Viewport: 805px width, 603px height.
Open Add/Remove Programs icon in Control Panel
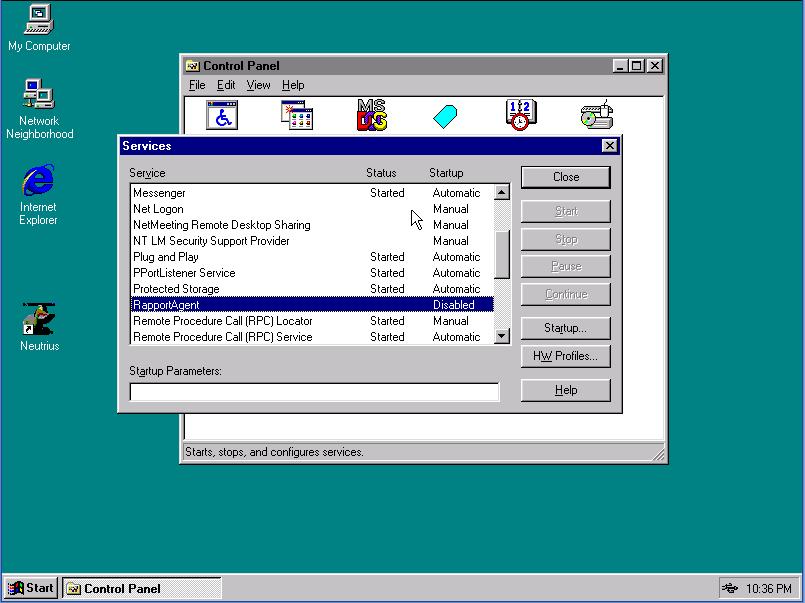297,115
